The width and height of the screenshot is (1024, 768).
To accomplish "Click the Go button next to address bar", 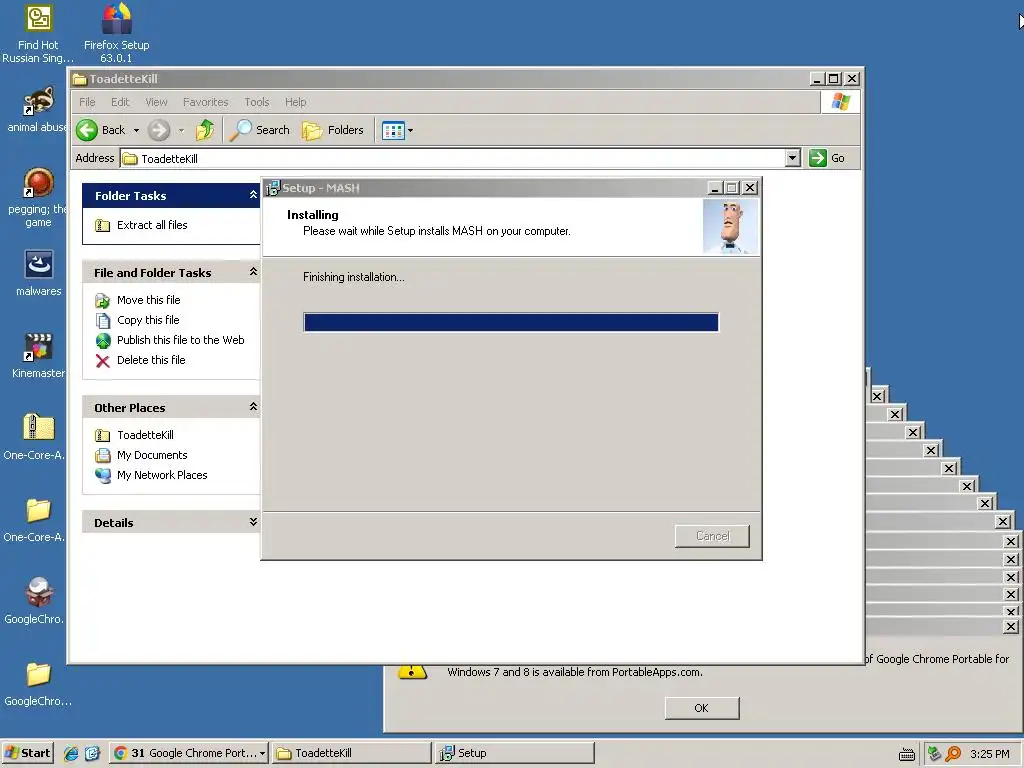I will point(827,158).
